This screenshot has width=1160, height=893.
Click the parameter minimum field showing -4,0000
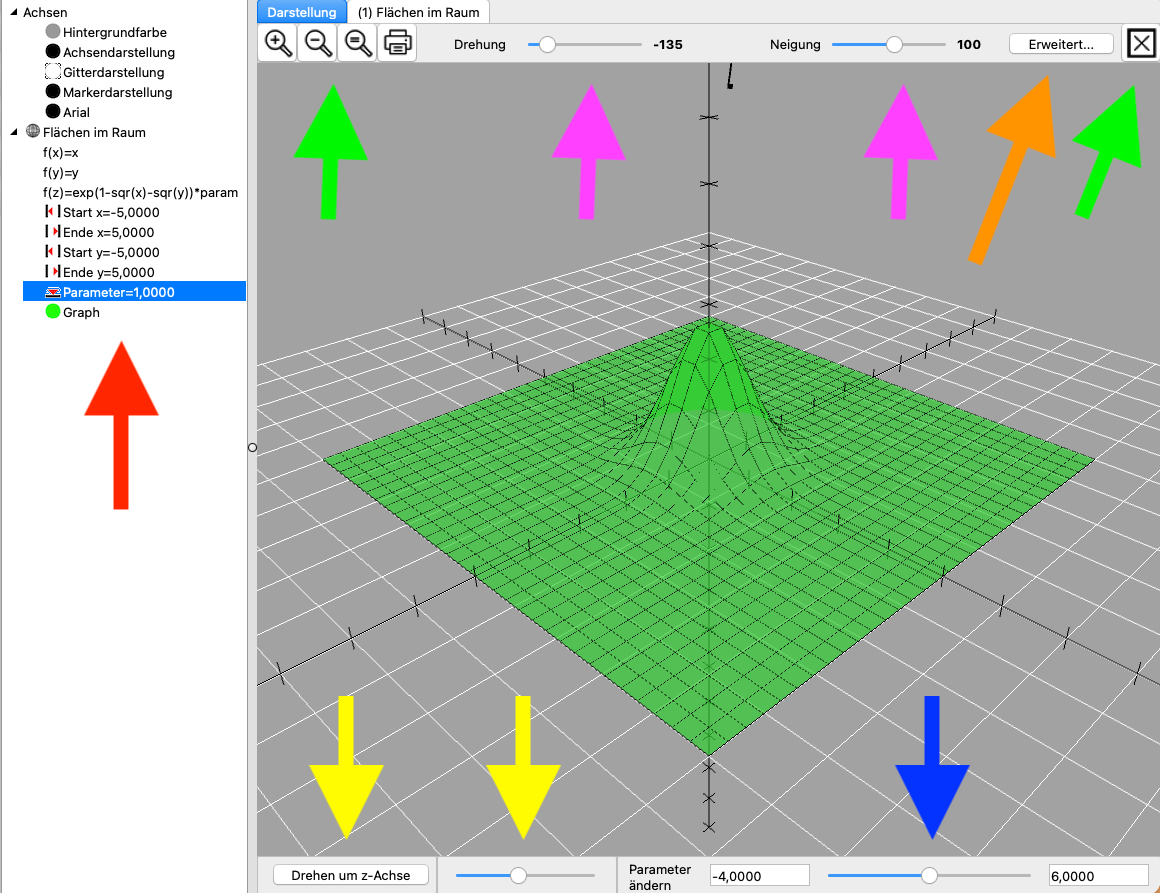(759, 875)
